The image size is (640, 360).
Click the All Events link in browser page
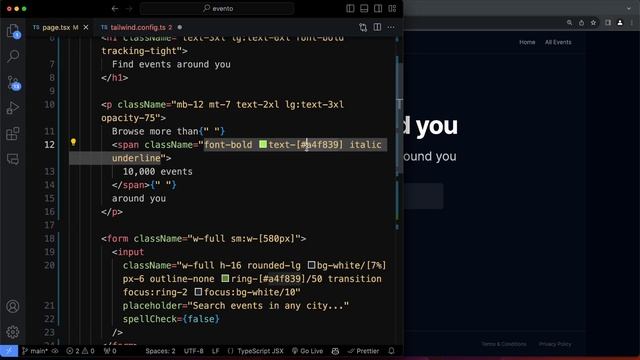click(x=558, y=42)
